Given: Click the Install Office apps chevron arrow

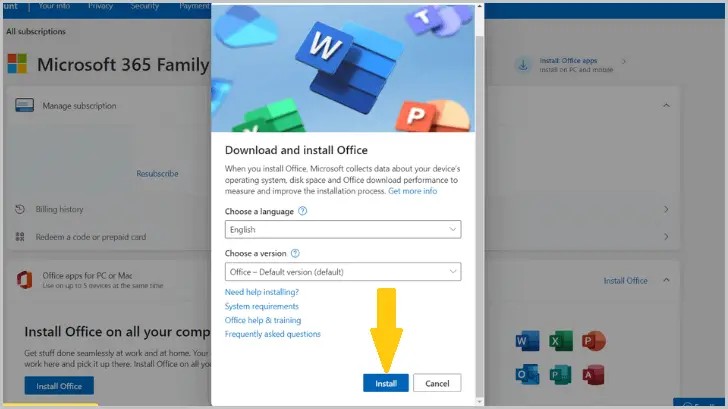Looking at the screenshot, I should pos(624,61).
